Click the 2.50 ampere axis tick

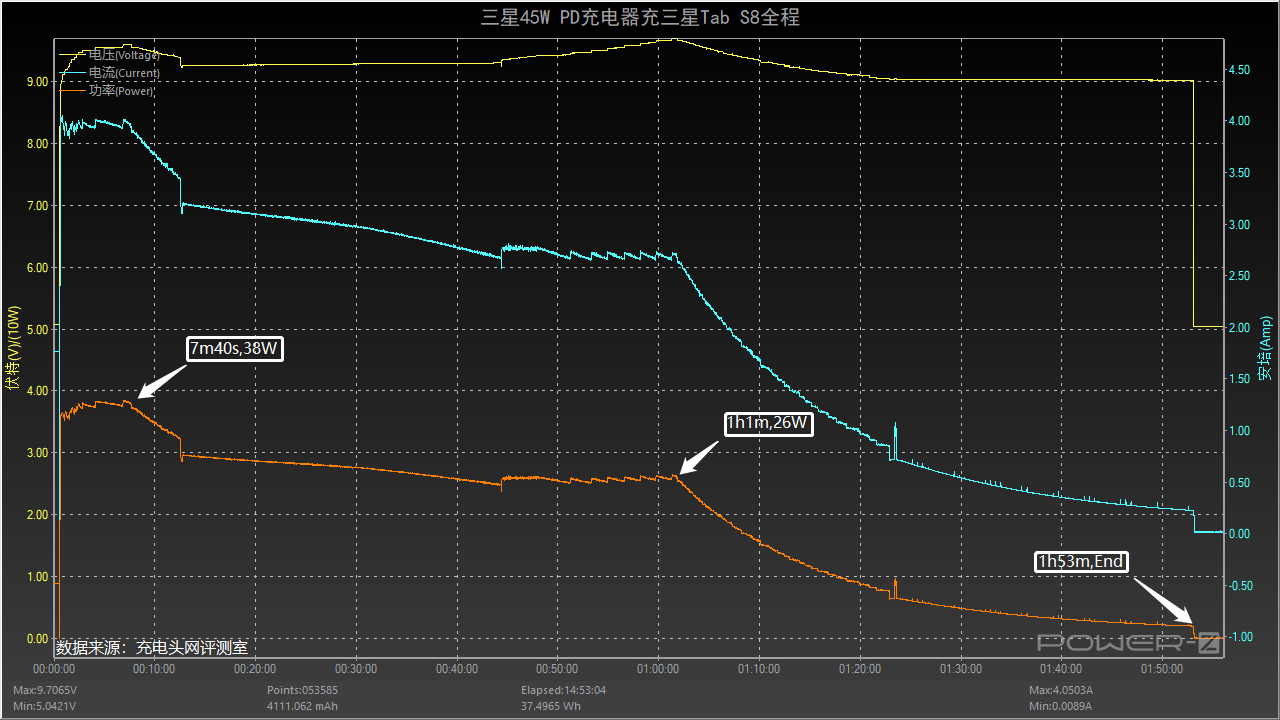pyautogui.click(x=1239, y=276)
